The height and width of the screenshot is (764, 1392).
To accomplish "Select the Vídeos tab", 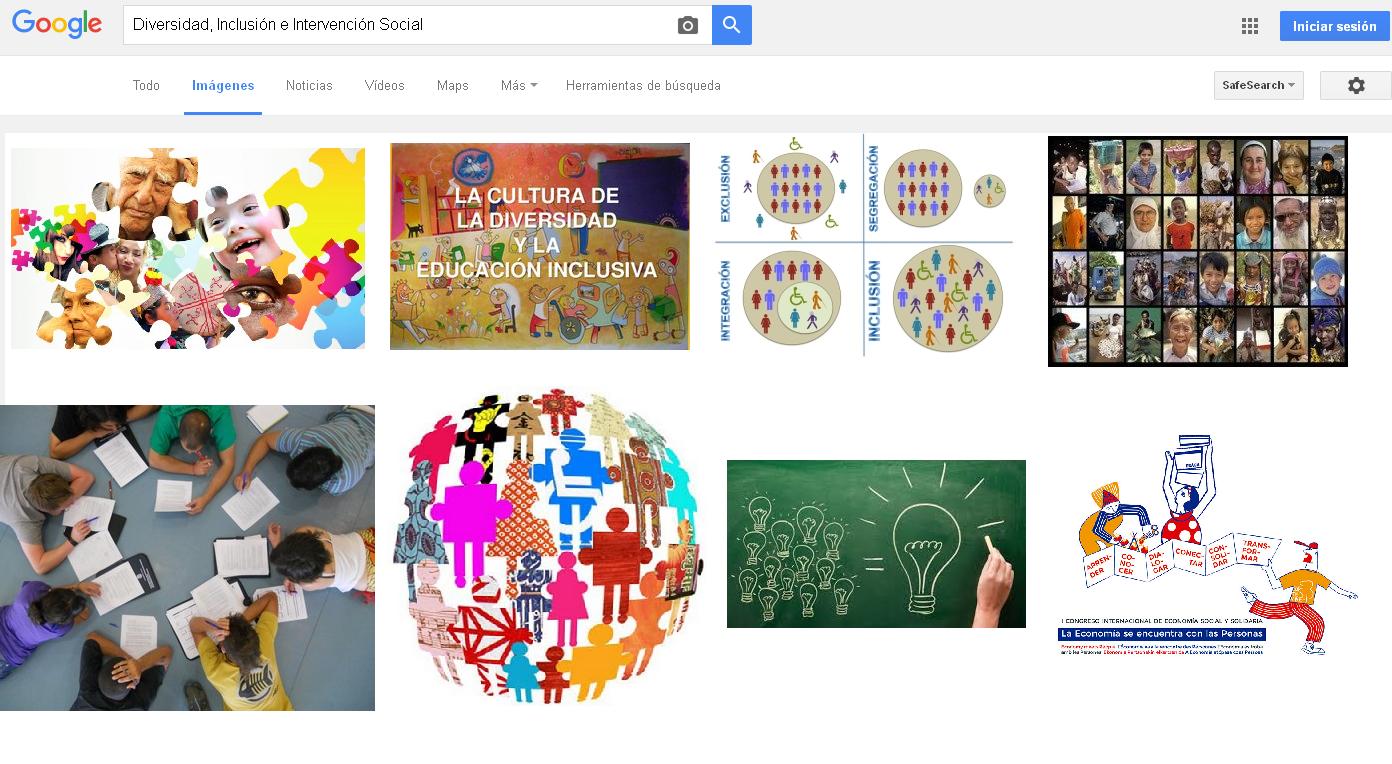I will pos(385,86).
